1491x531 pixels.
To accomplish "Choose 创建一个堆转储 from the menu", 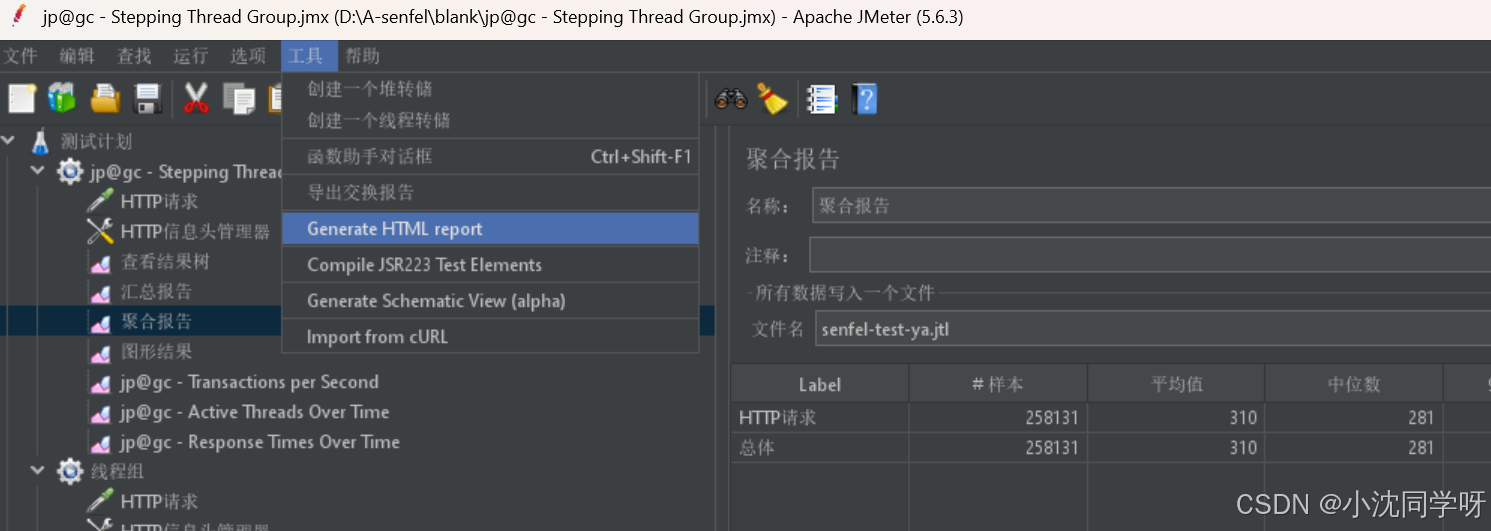I will (490, 89).
